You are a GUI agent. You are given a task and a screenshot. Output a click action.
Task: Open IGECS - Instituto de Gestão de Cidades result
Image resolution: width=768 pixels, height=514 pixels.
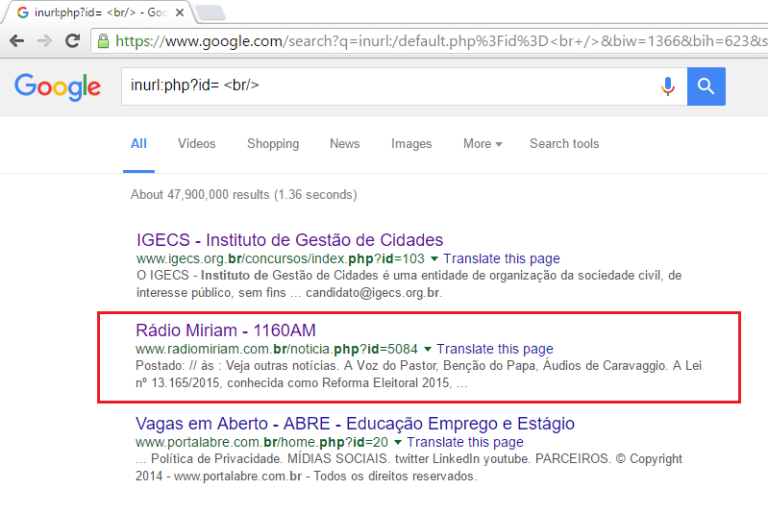click(x=289, y=240)
